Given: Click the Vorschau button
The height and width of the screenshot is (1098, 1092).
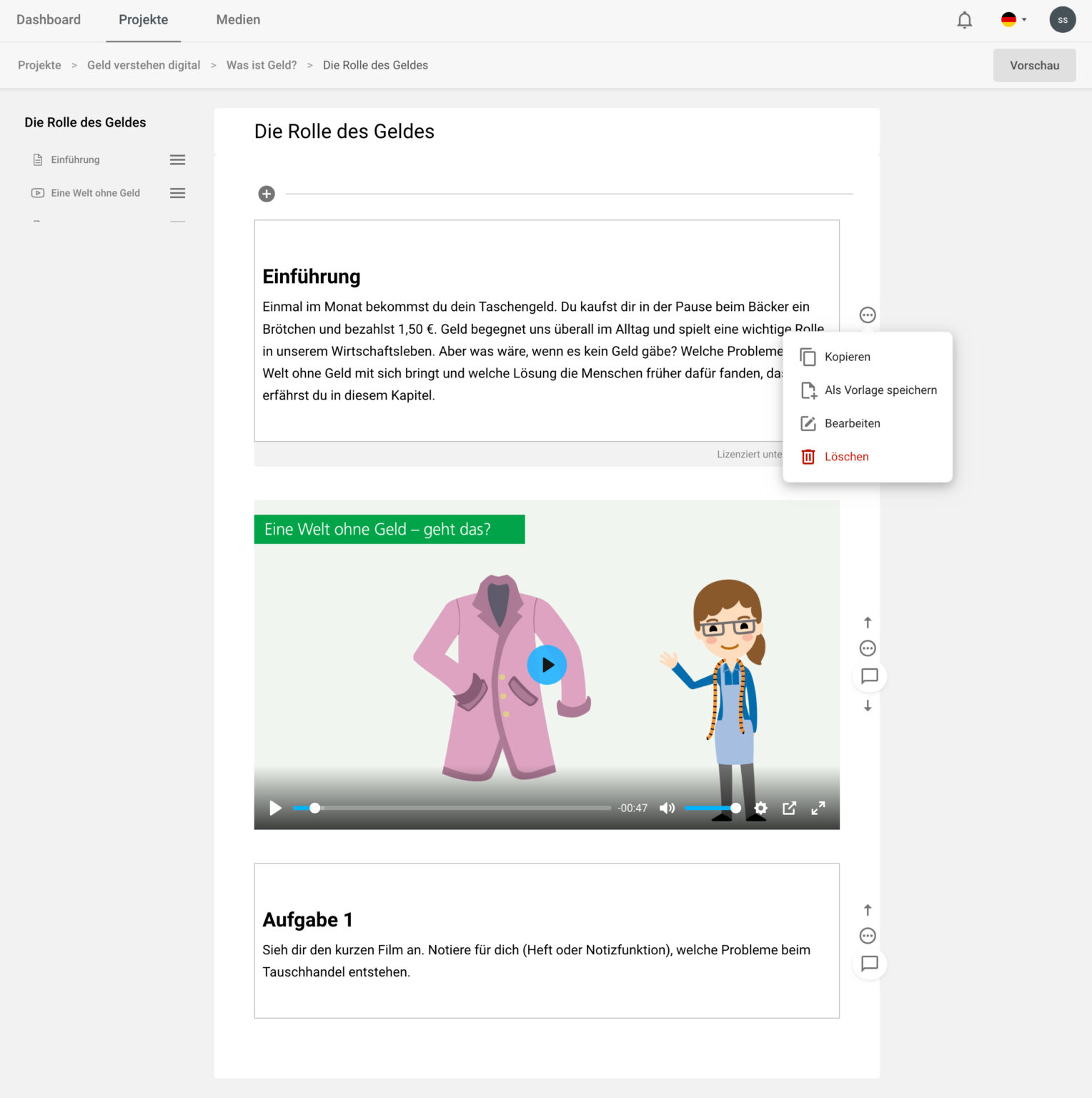Looking at the screenshot, I should pyautogui.click(x=1034, y=66).
